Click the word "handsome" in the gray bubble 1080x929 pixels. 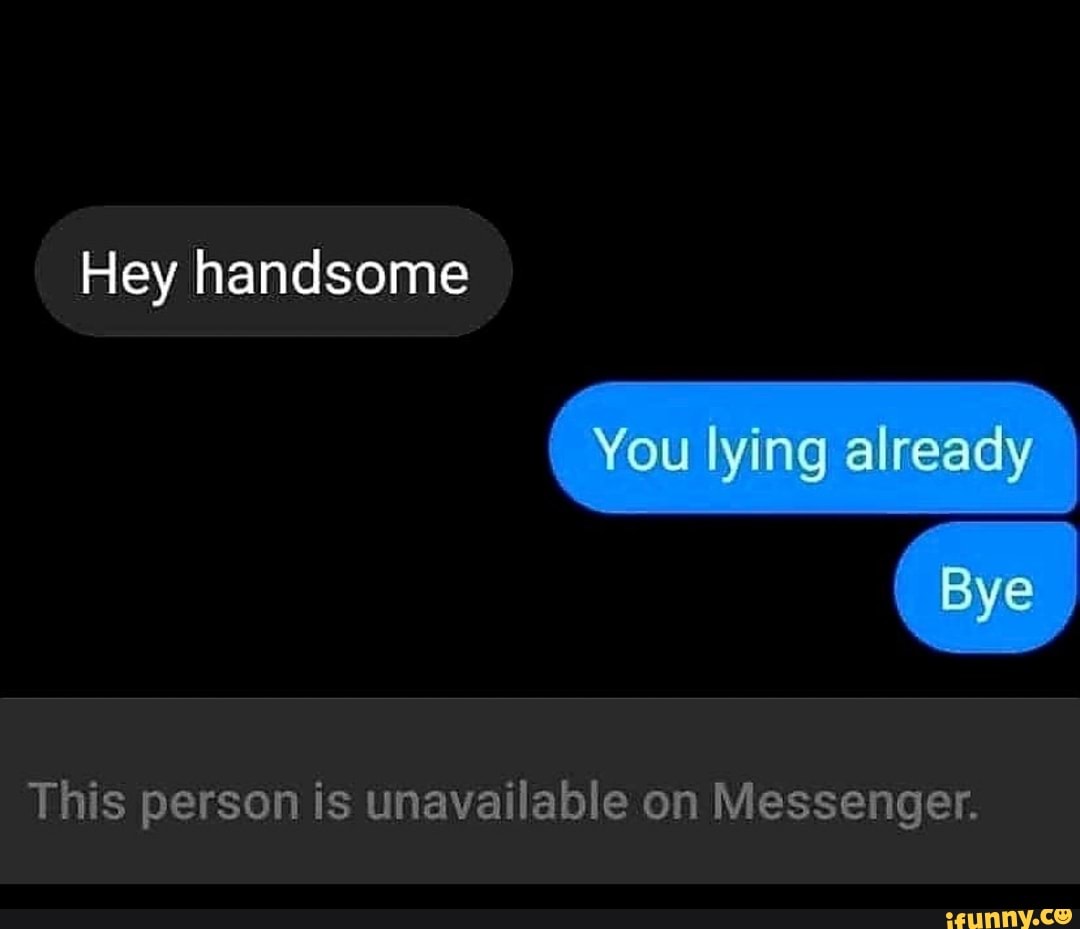[331, 273]
